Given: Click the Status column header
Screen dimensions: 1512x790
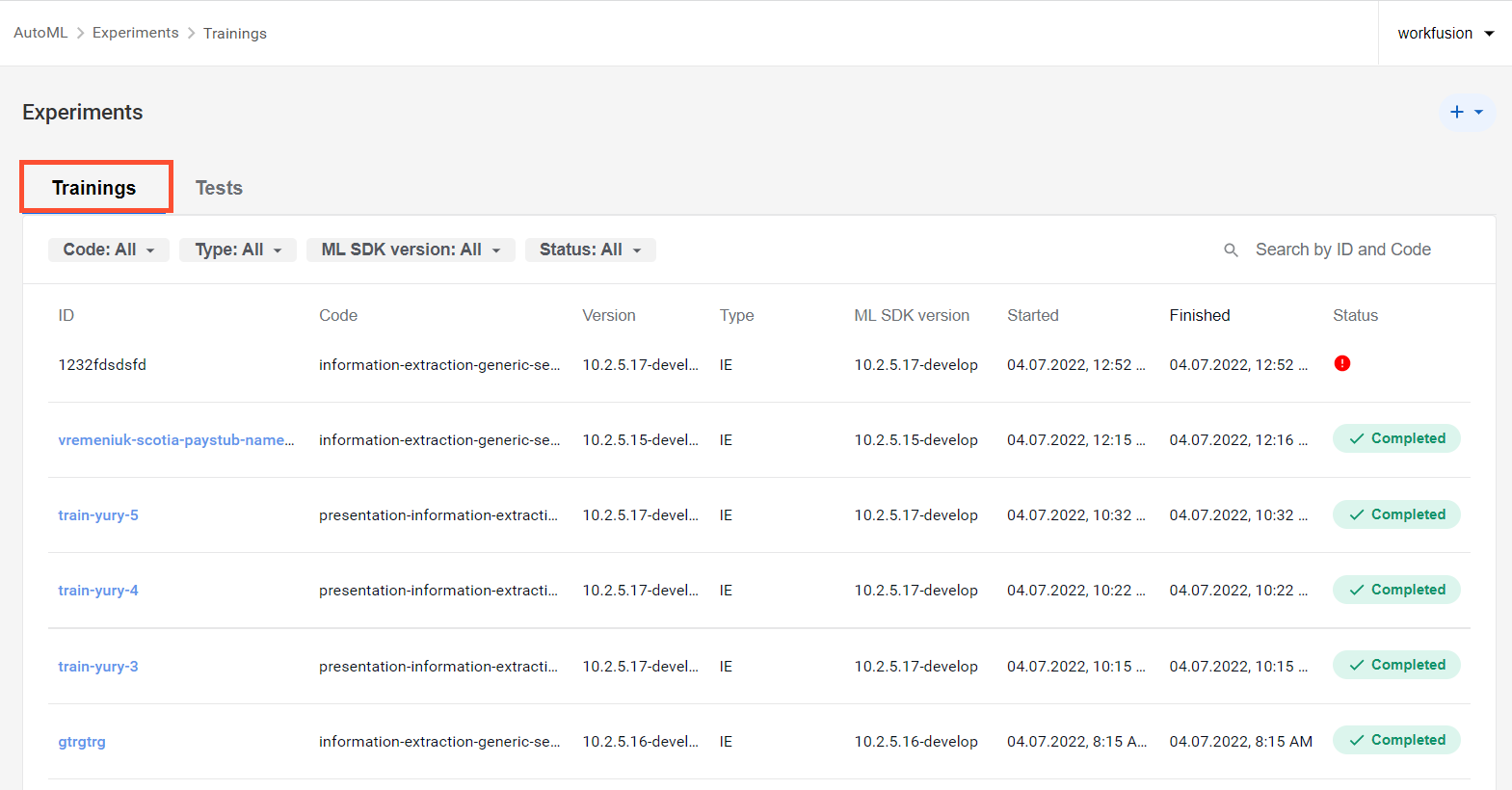Looking at the screenshot, I should (x=1355, y=315).
